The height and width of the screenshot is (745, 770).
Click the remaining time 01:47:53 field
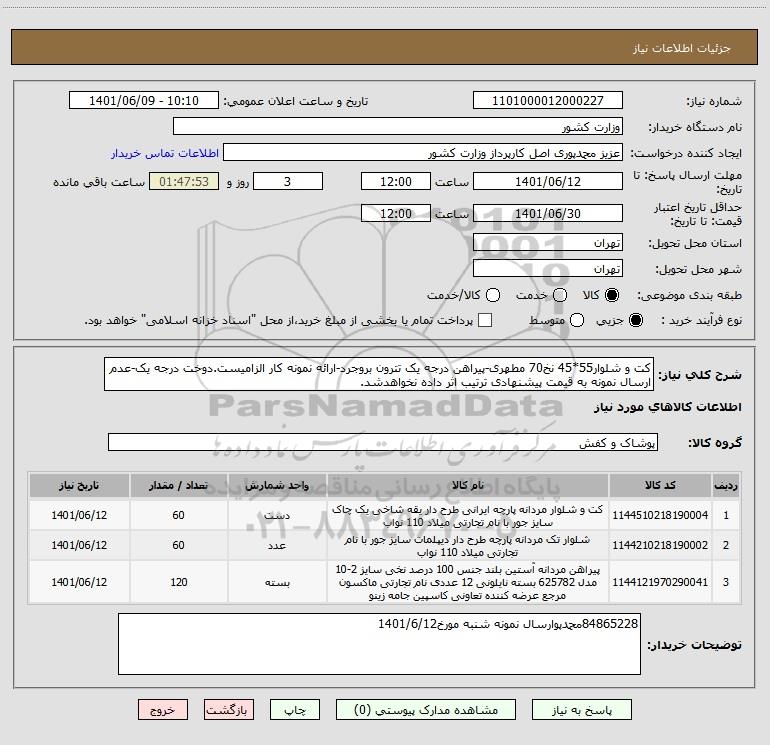coord(184,181)
